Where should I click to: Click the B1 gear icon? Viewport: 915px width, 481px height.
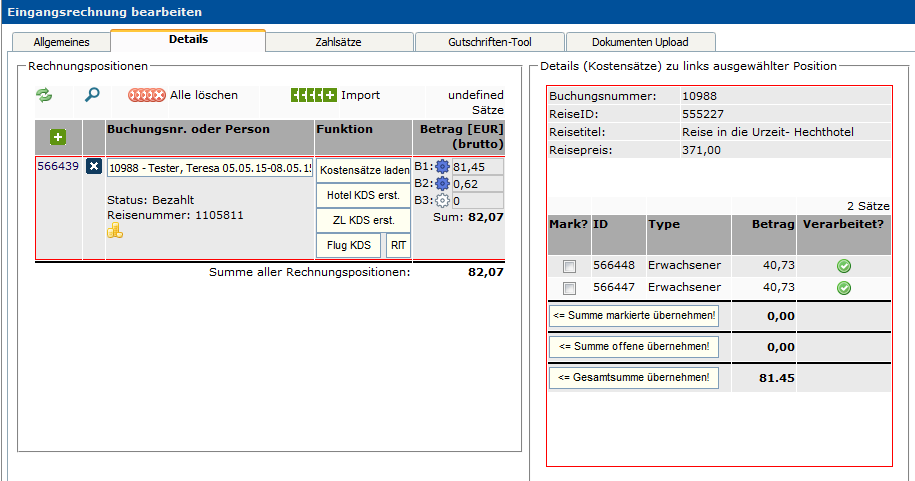point(443,167)
